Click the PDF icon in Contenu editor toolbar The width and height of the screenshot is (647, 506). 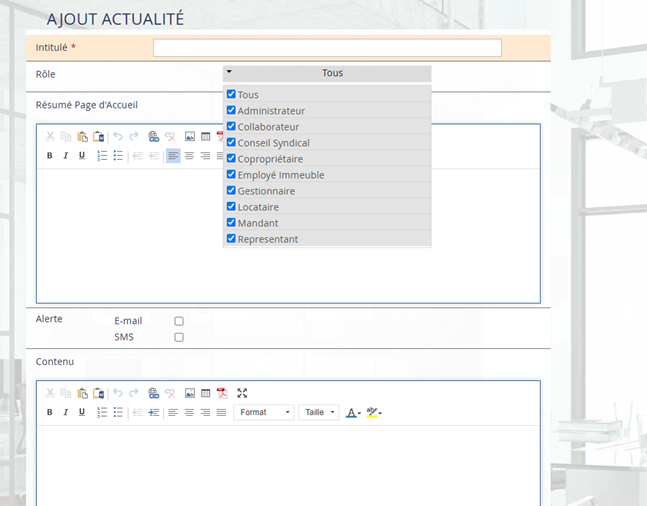coord(222,393)
